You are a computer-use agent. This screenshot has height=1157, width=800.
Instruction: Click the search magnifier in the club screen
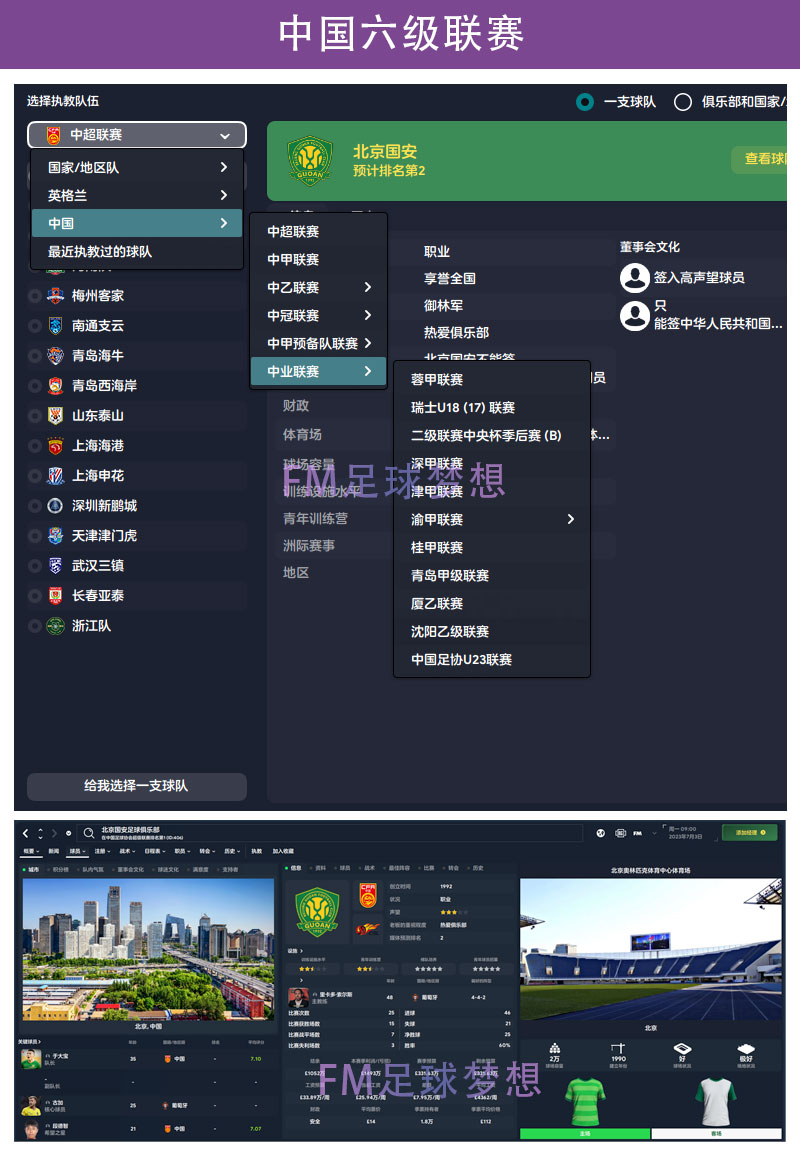tap(89, 833)
